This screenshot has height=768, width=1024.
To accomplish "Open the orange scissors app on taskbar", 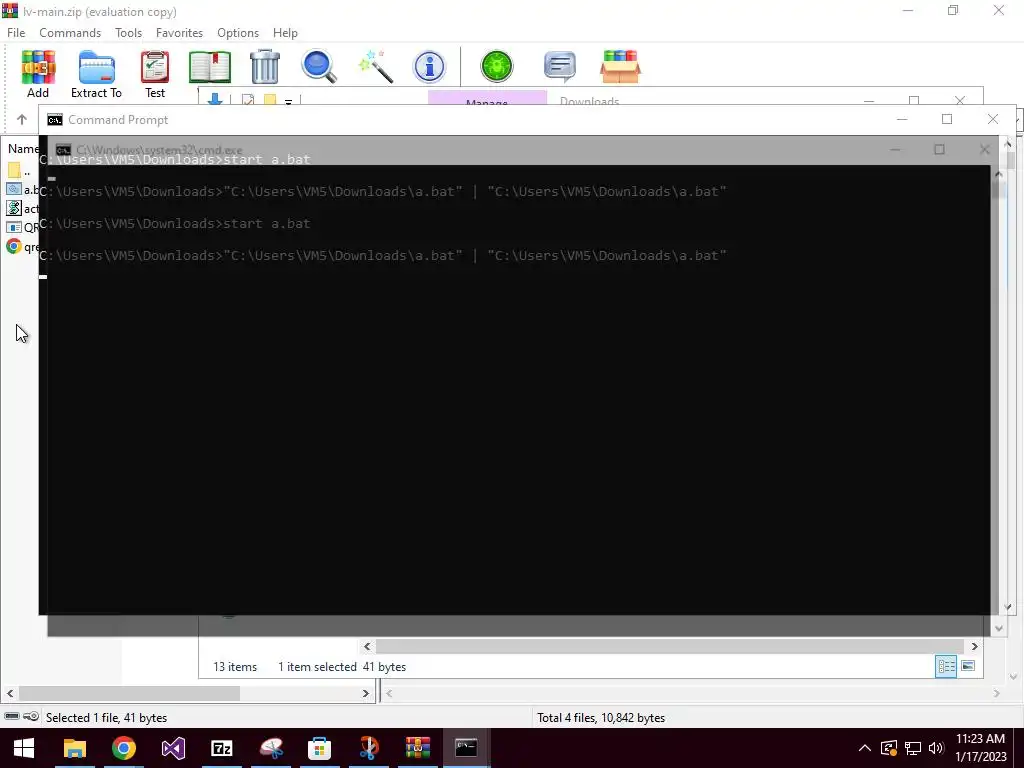I will tap(369, 748).
